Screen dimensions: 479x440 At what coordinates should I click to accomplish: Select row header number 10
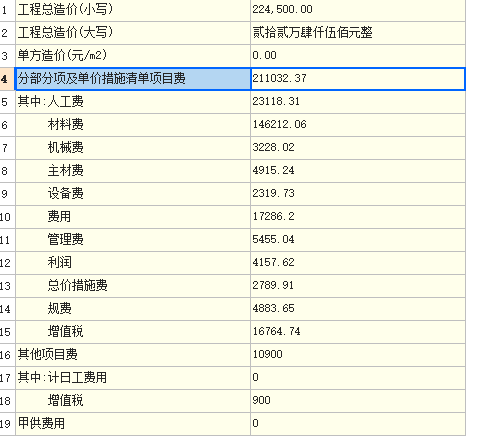click(x=7, y=217)
